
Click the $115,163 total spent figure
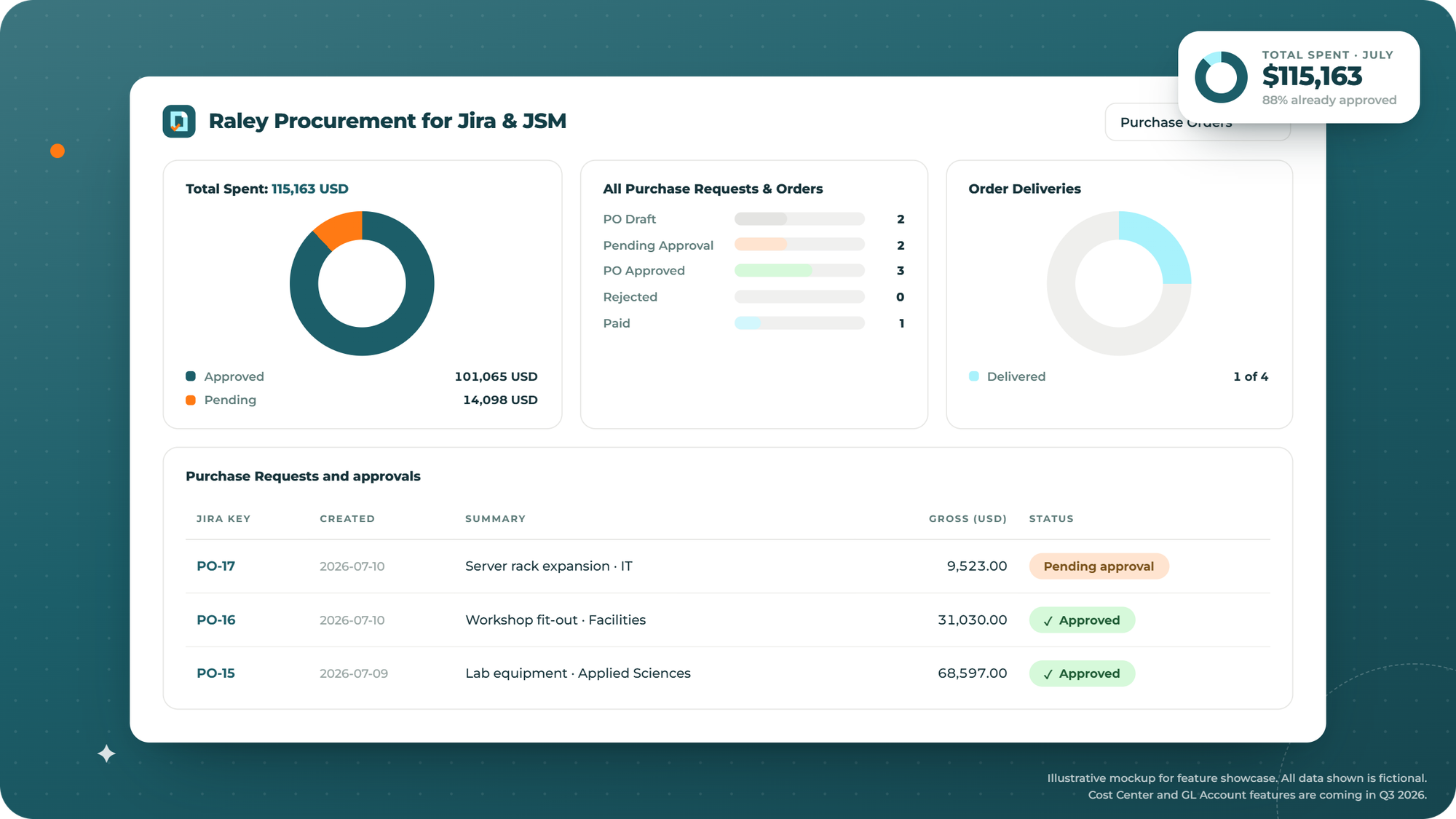(1312, 76)
